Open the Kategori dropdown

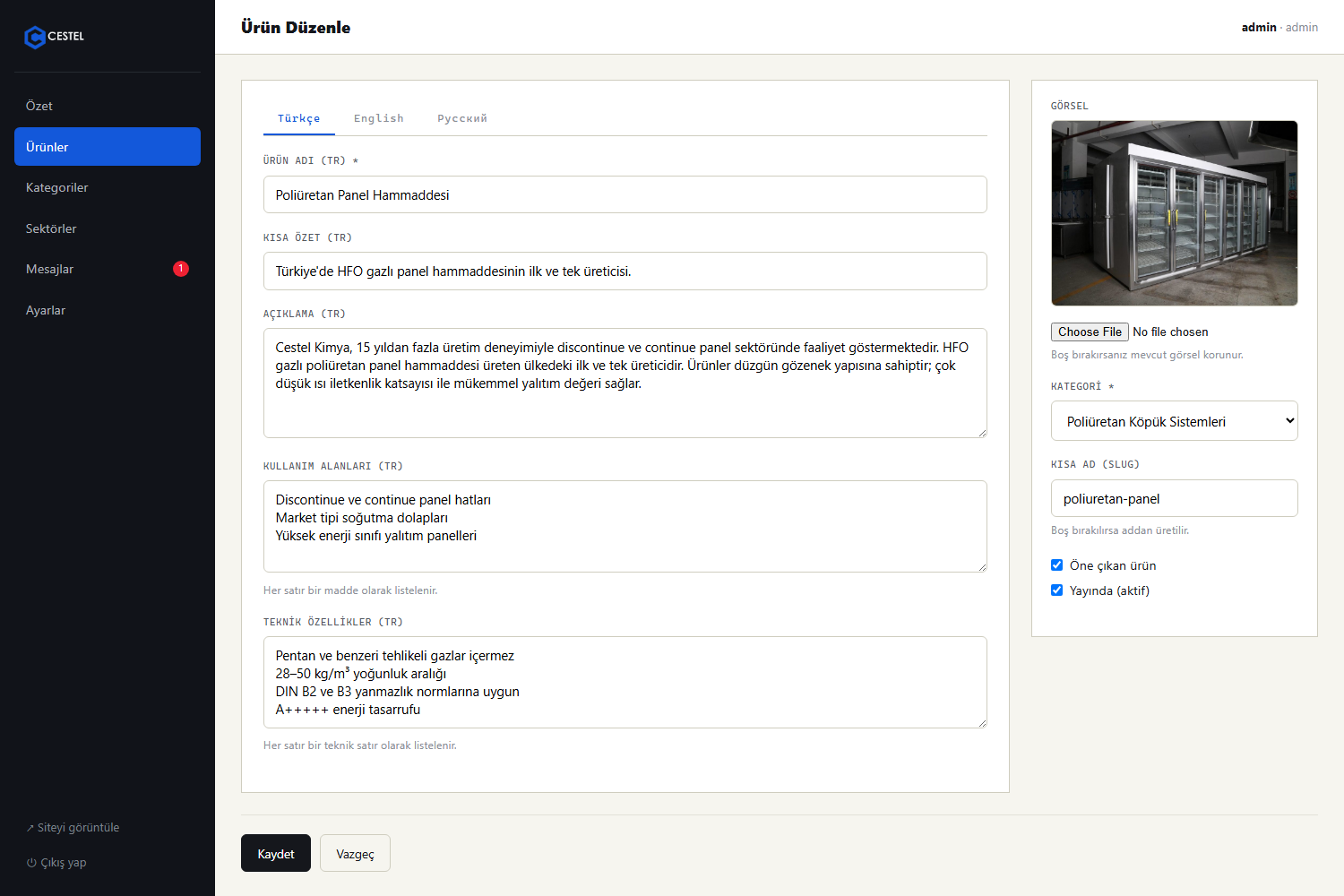click(1174, 421)
